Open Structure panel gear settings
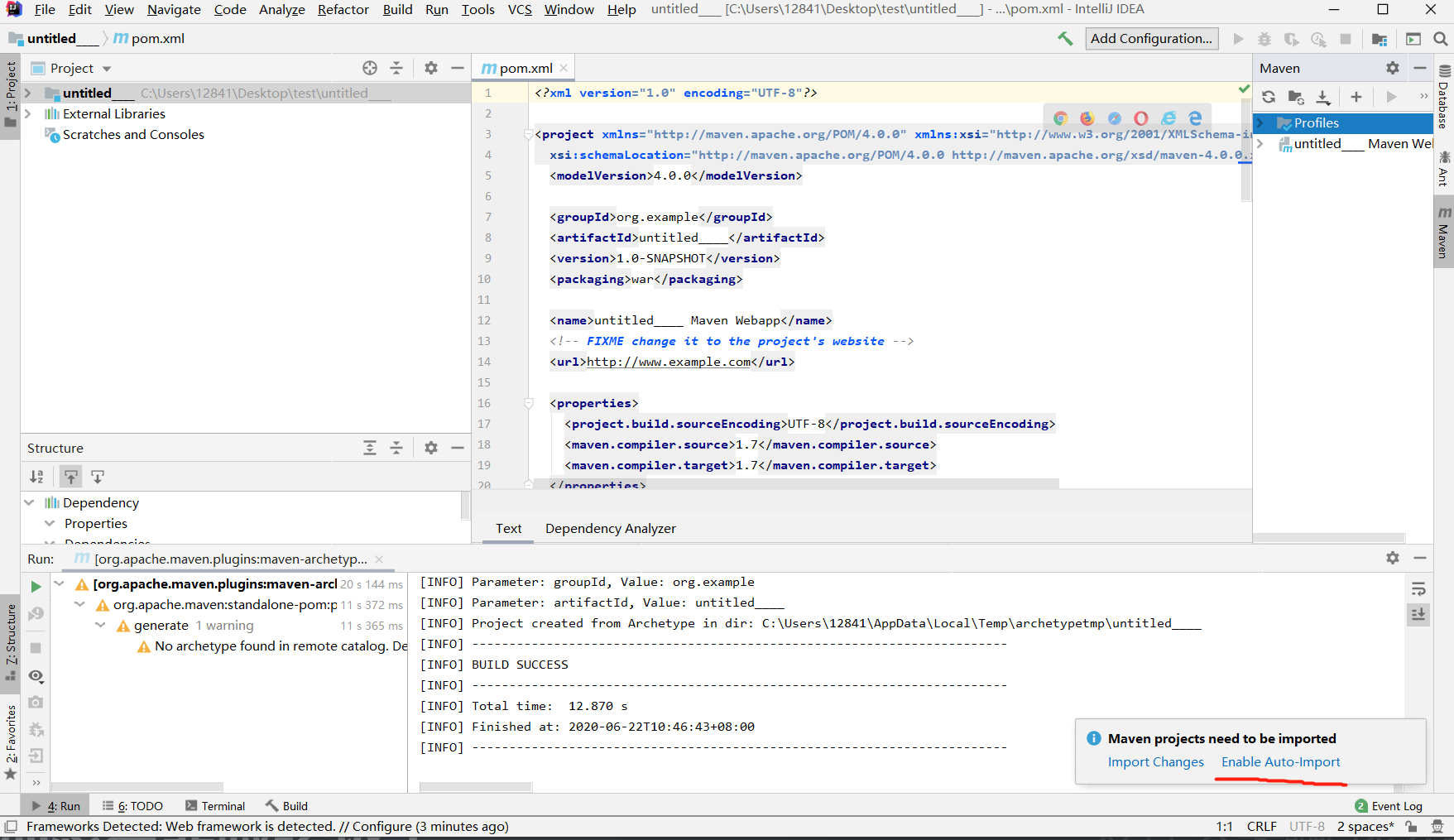The height and width of the screenshot is (840, 1454). pos(431,448)
